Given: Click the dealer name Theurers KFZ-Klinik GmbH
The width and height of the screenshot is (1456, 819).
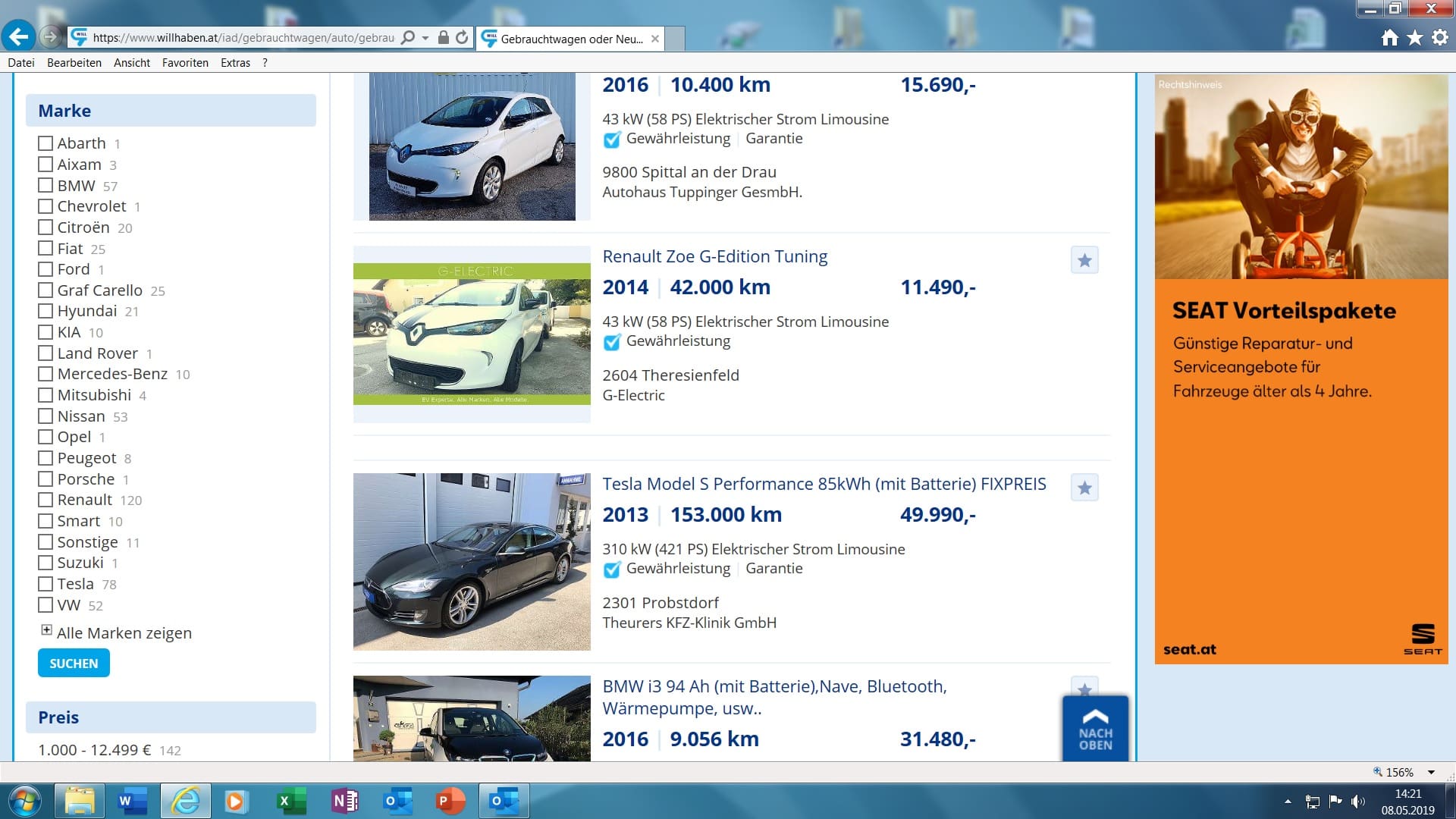Looking at the screenshot, I should pyautogui.click(x=689, y=623).
